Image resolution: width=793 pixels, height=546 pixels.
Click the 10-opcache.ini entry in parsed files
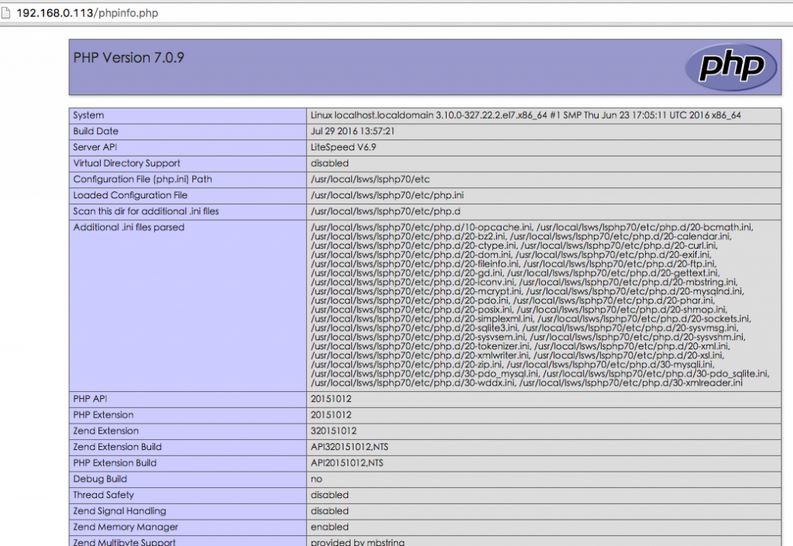click(421, 227)
